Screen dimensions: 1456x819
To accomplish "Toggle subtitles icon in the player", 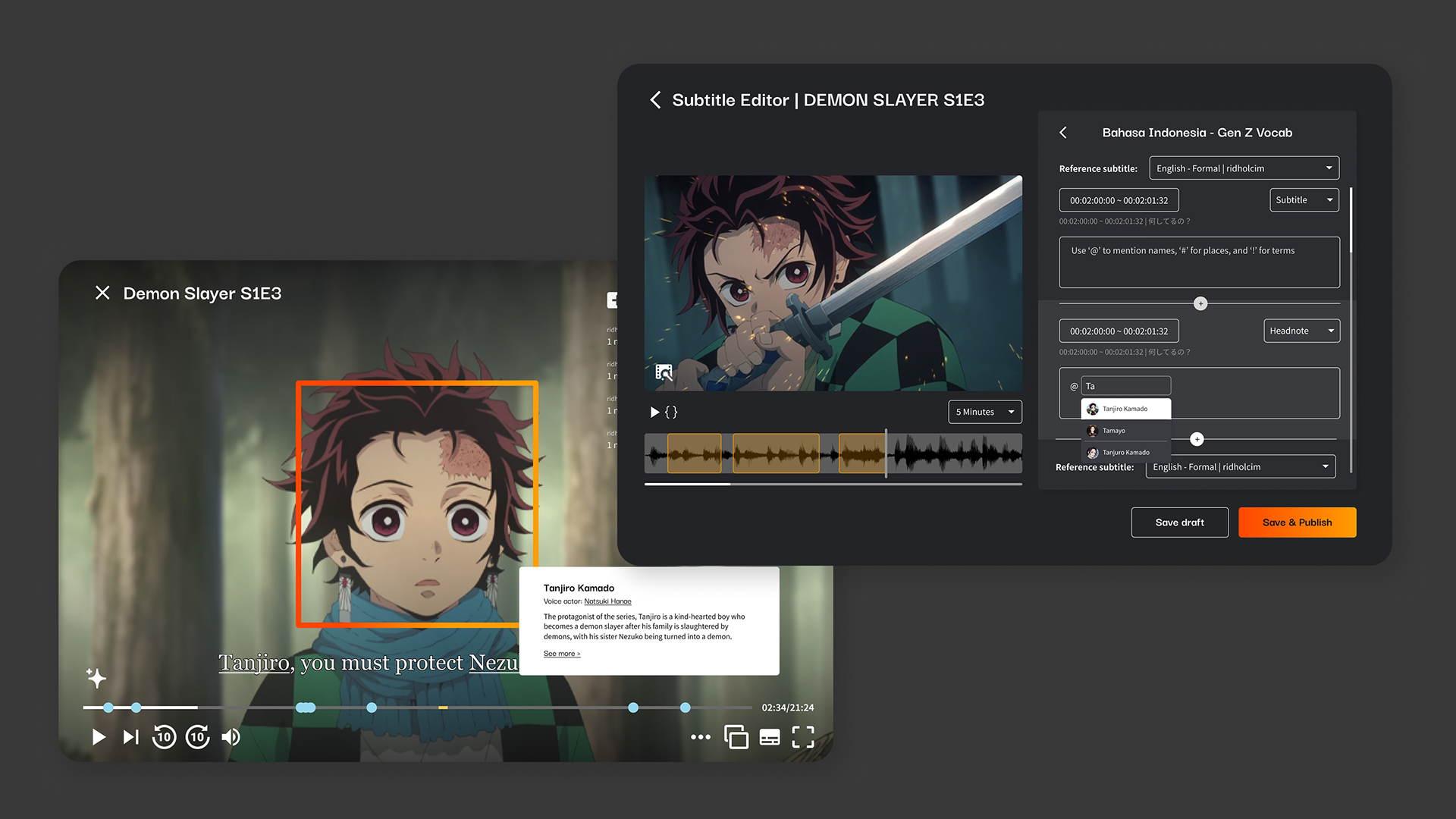I will [x=770, y=737].
